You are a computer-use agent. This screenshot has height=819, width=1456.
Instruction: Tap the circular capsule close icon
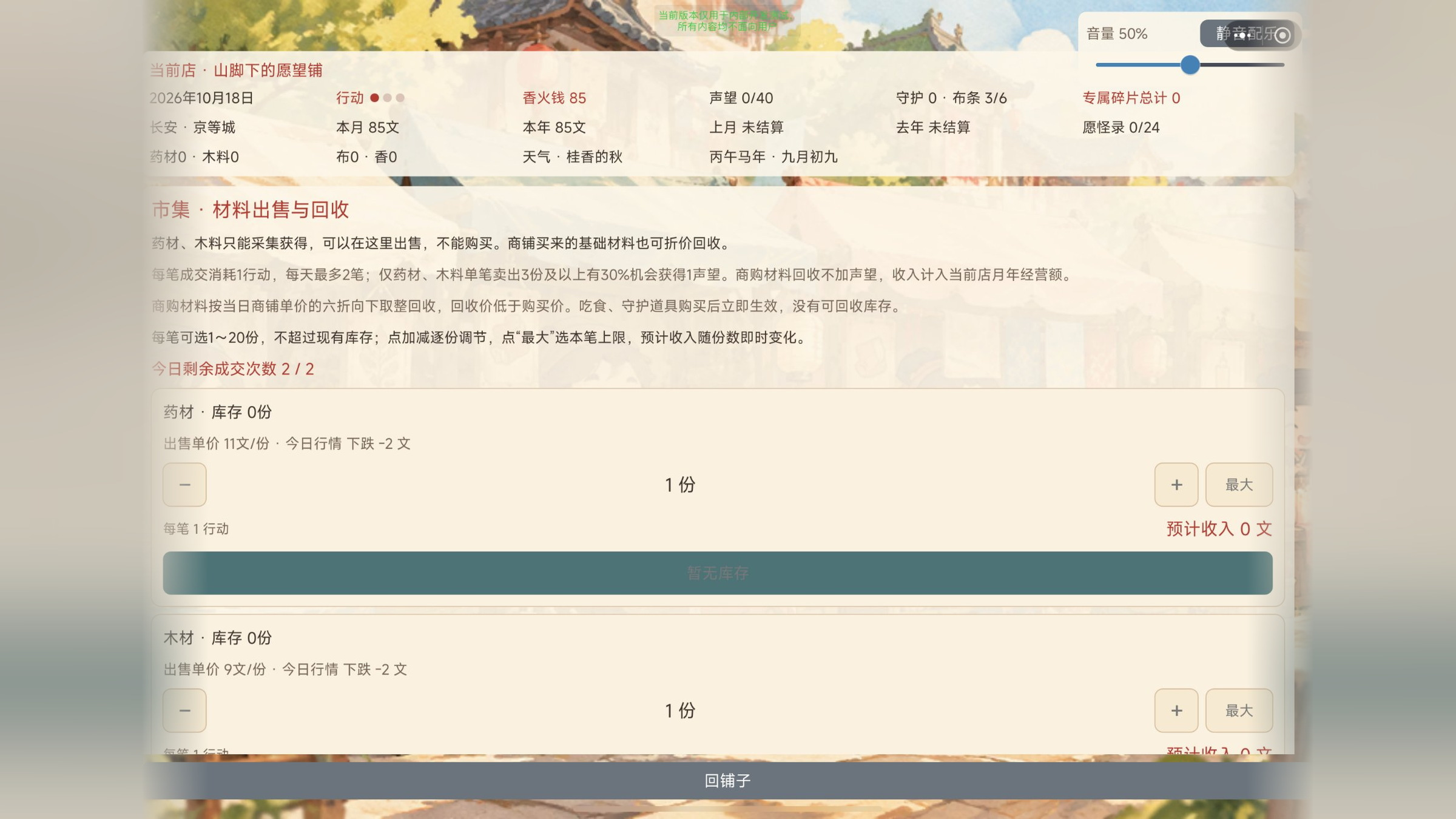(x=1282, y=35)
